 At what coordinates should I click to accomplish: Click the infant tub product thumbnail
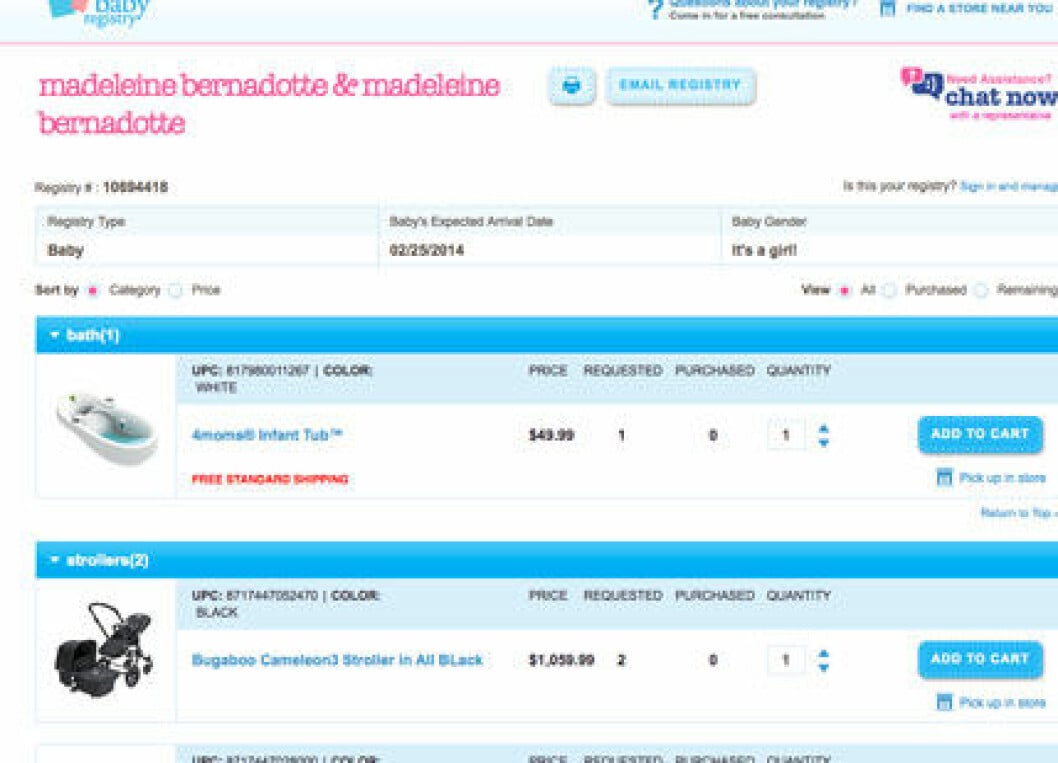[x=107, y=428]
